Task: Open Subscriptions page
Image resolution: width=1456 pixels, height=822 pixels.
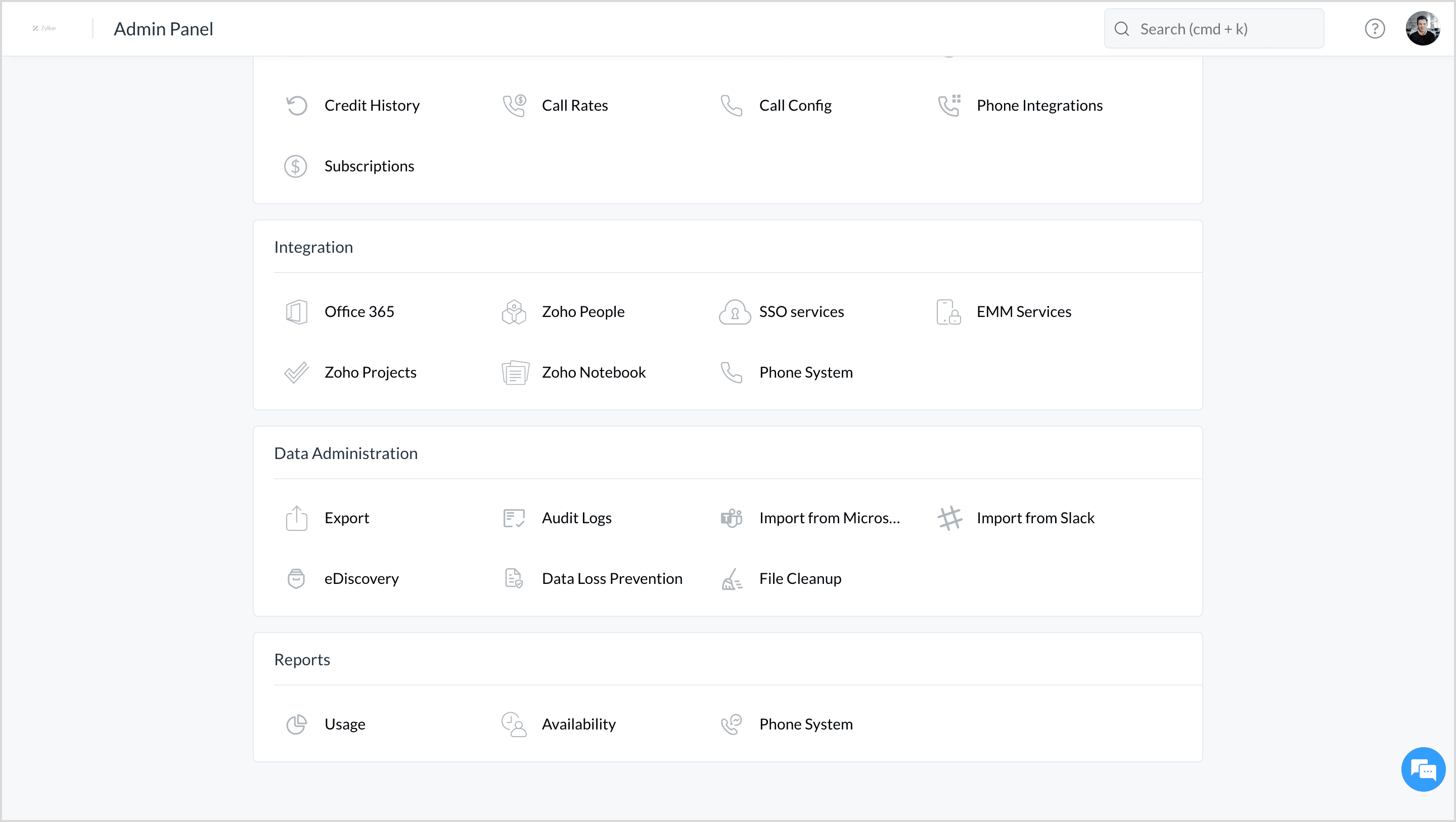Action: [x=369, y=166]
